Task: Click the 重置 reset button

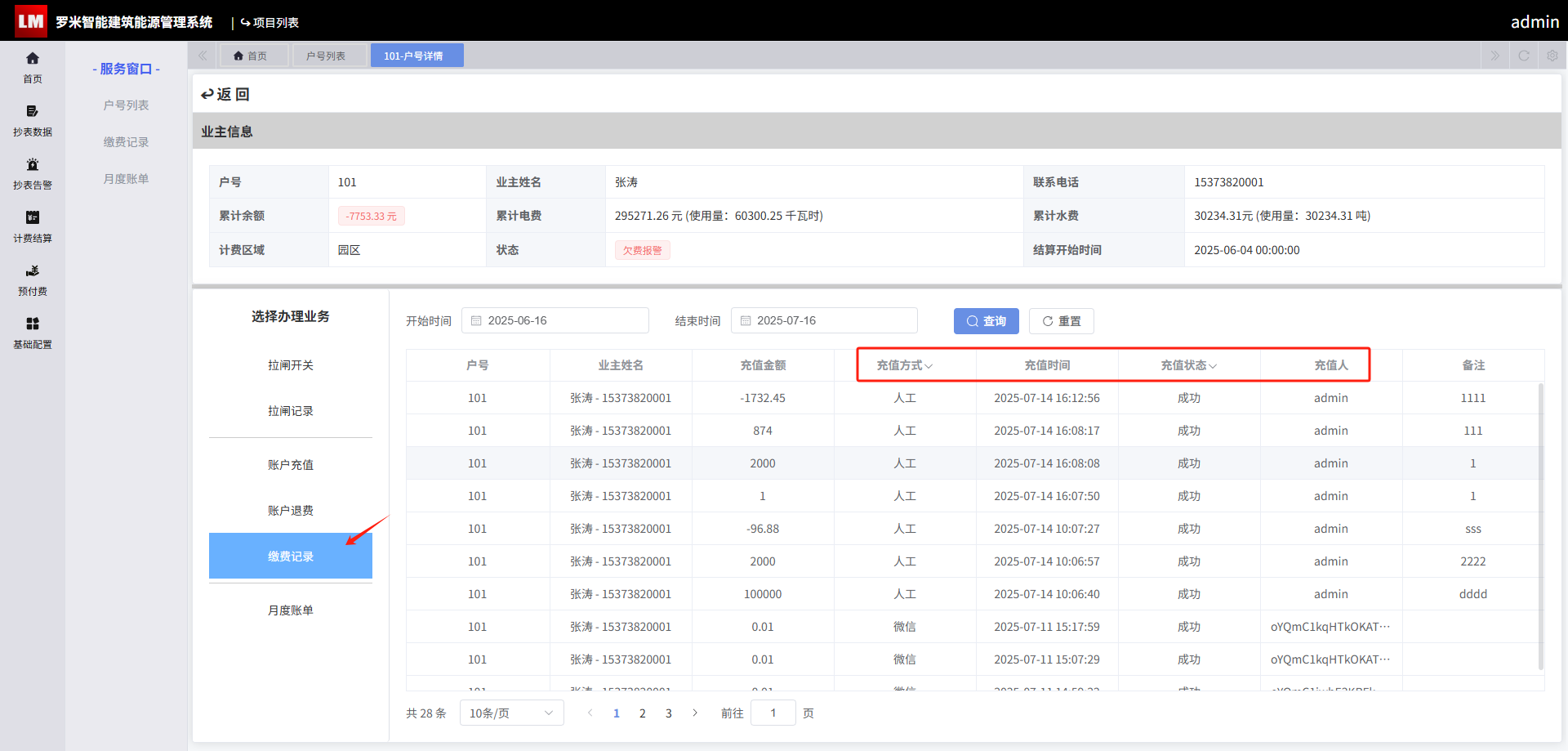Action: point(1062,321)
